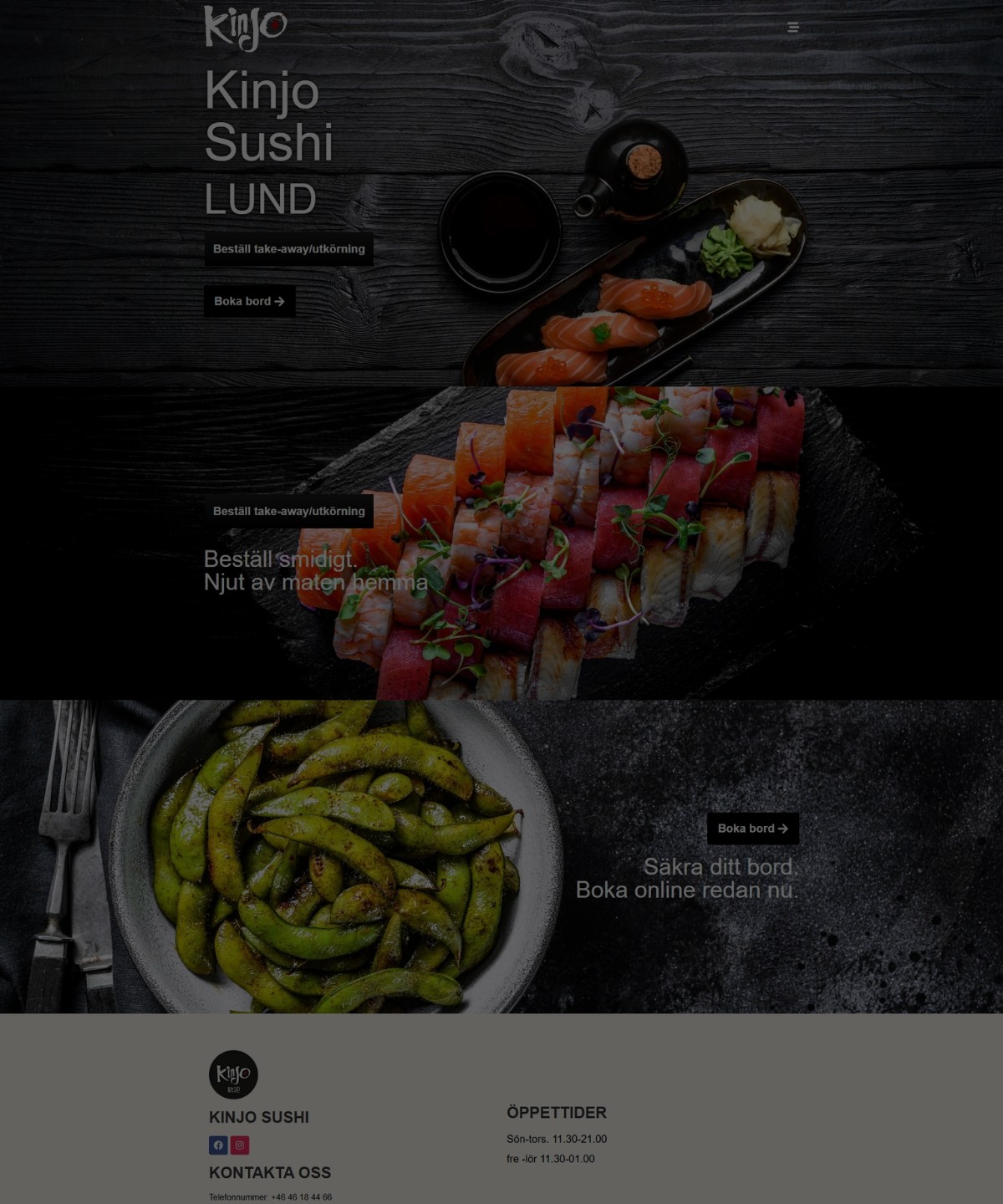Click the LUND heading text

(261, 200)
